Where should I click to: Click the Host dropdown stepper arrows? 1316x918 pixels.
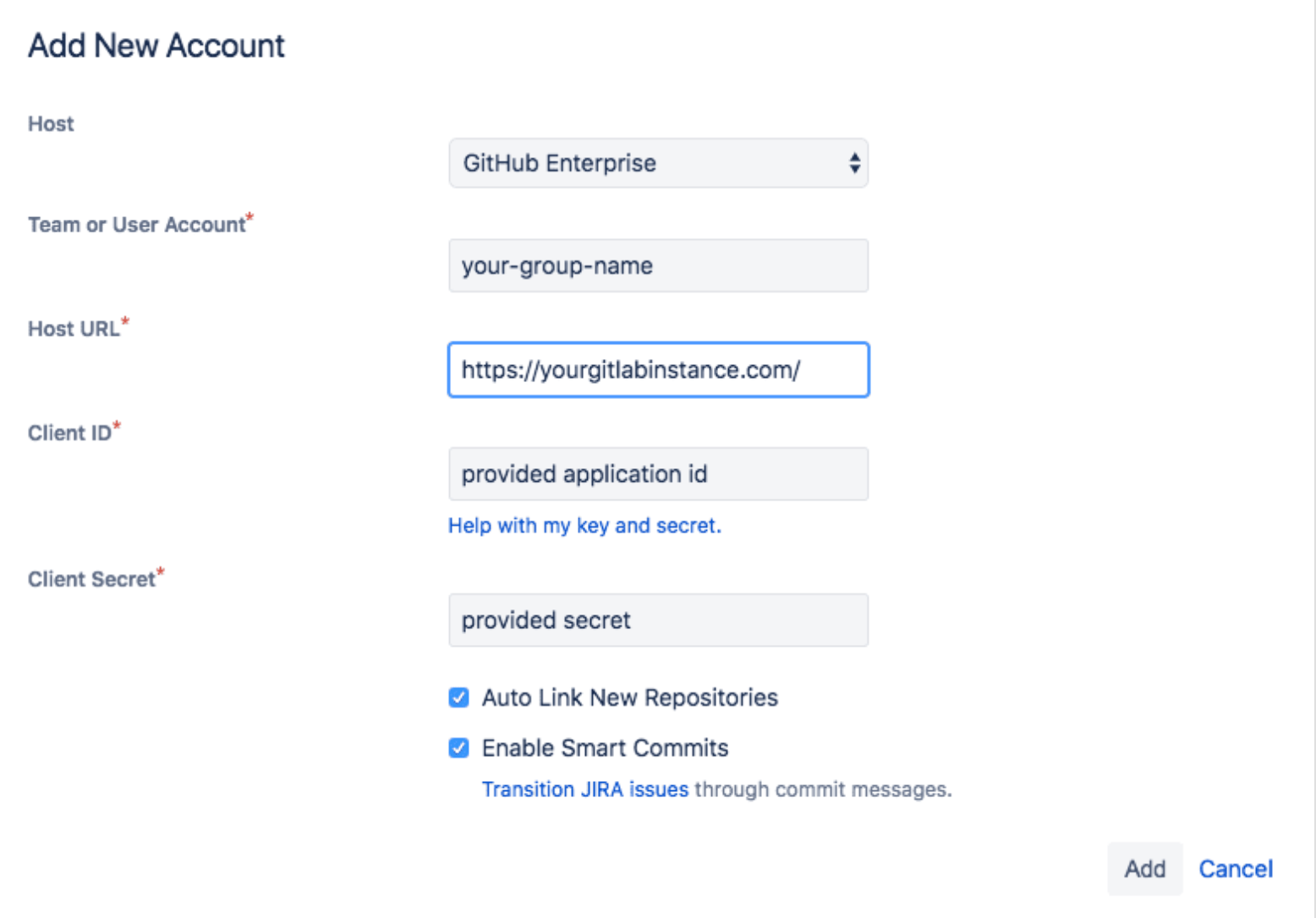pyautogui.click(x=854, y=163)
